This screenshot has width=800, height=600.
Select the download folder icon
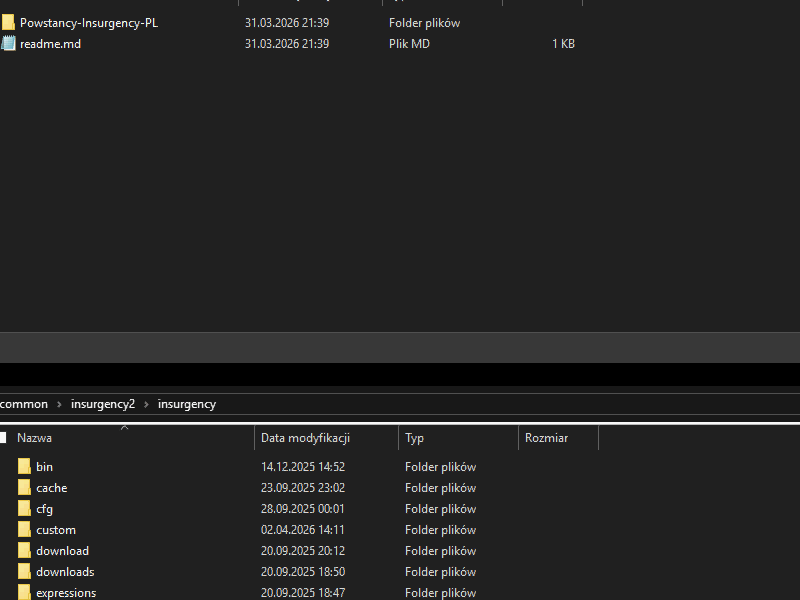tap(24, 551)
